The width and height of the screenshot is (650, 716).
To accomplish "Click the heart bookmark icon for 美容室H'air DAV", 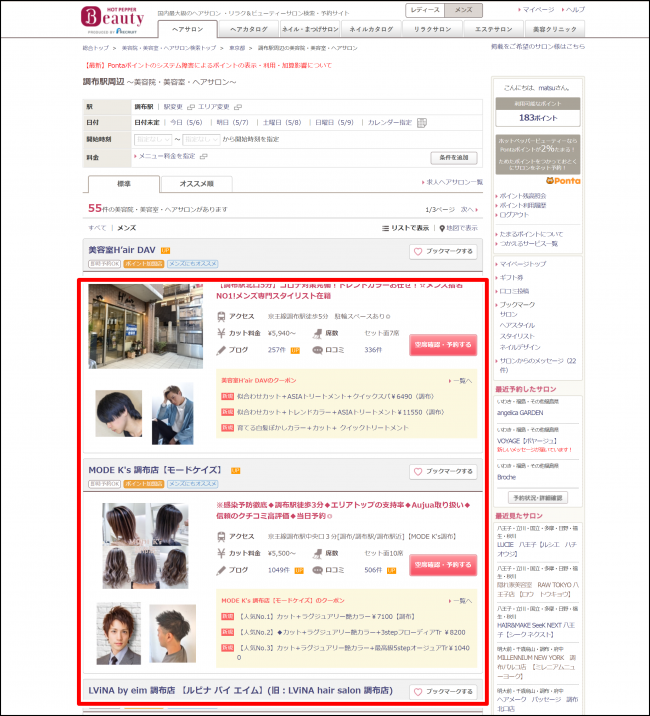I will click(x=418, y=252).
